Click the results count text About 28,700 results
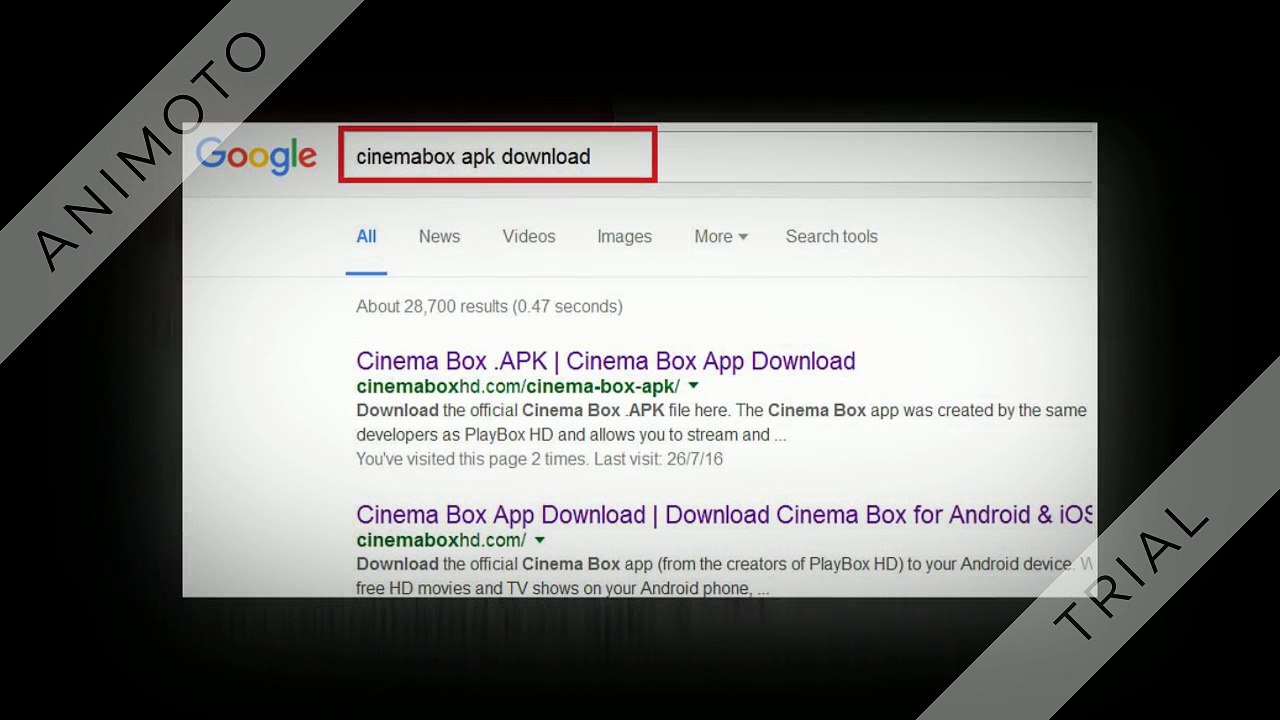The height and width of the screenshot is (720, 1280). pos(489,306)
